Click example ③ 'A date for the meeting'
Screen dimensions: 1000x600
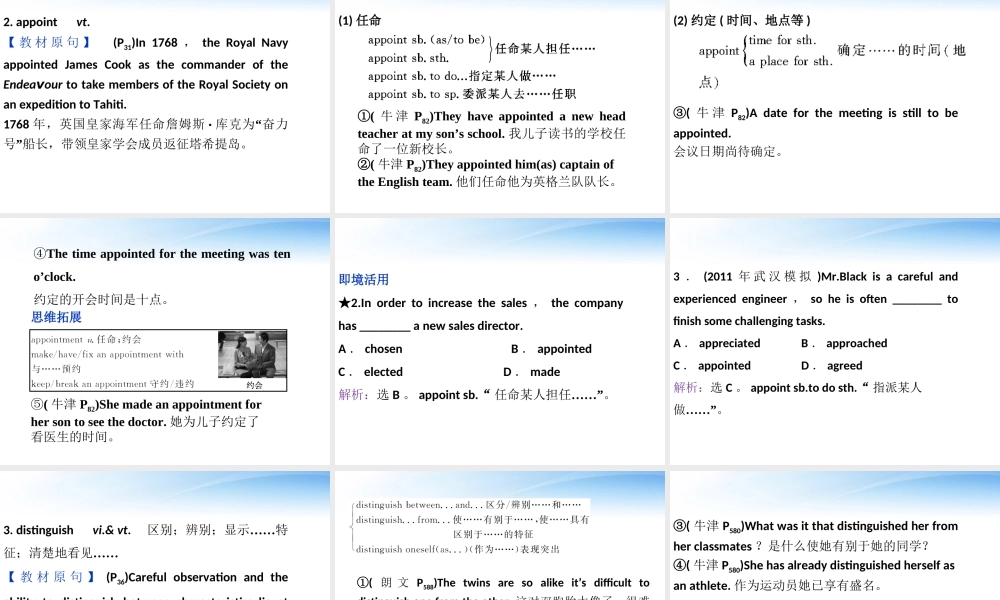pyautogui.click(x=816, y=122)
